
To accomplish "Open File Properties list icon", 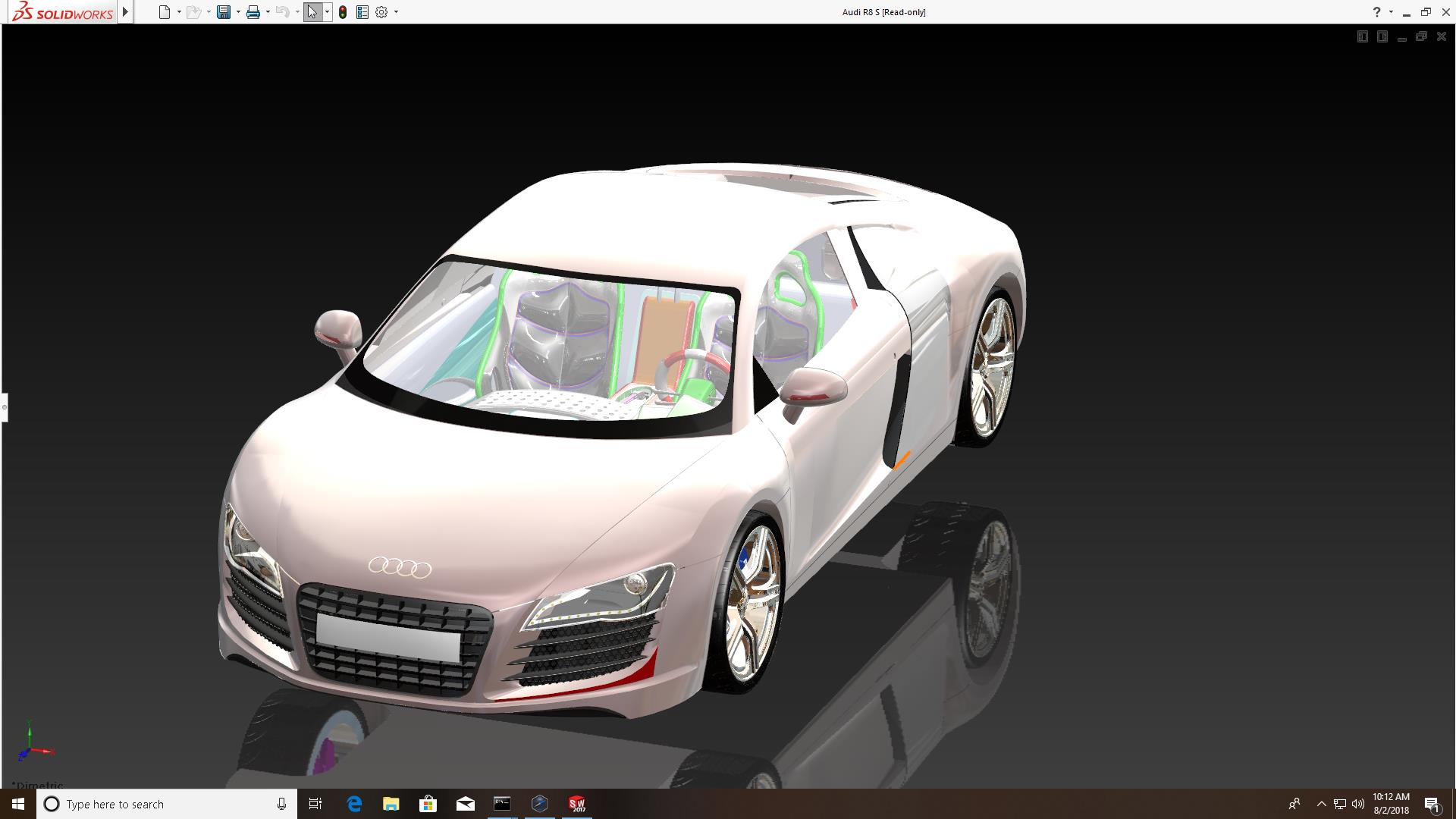I will click(x=362, y=12).
